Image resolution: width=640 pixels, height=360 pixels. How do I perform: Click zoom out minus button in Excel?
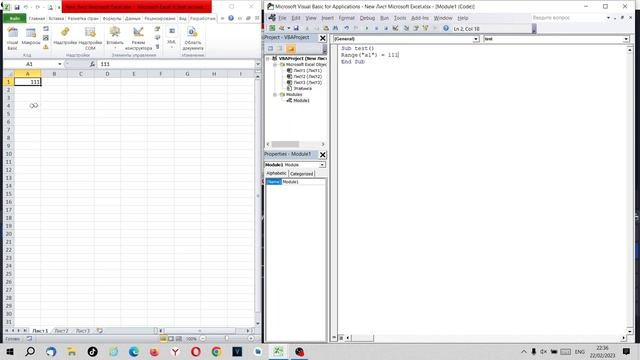tap(203, 338)
